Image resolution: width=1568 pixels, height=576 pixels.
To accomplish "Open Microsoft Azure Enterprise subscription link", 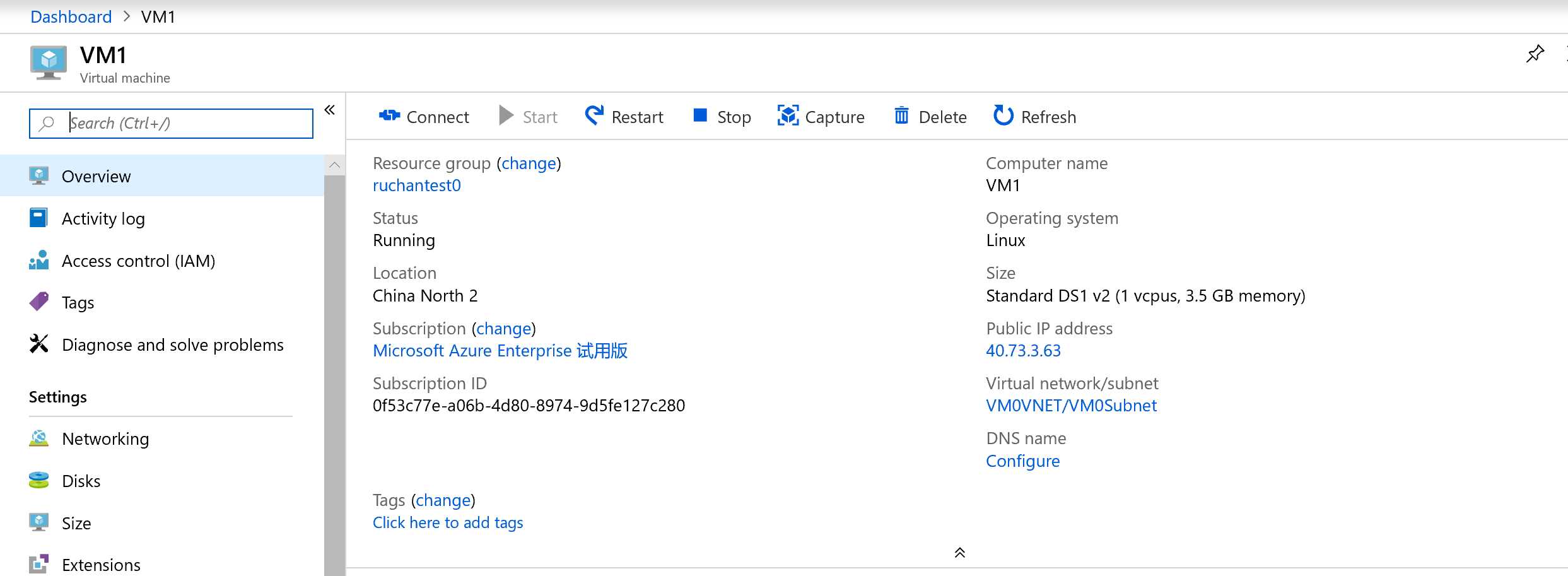I will [x=500, y=351].
